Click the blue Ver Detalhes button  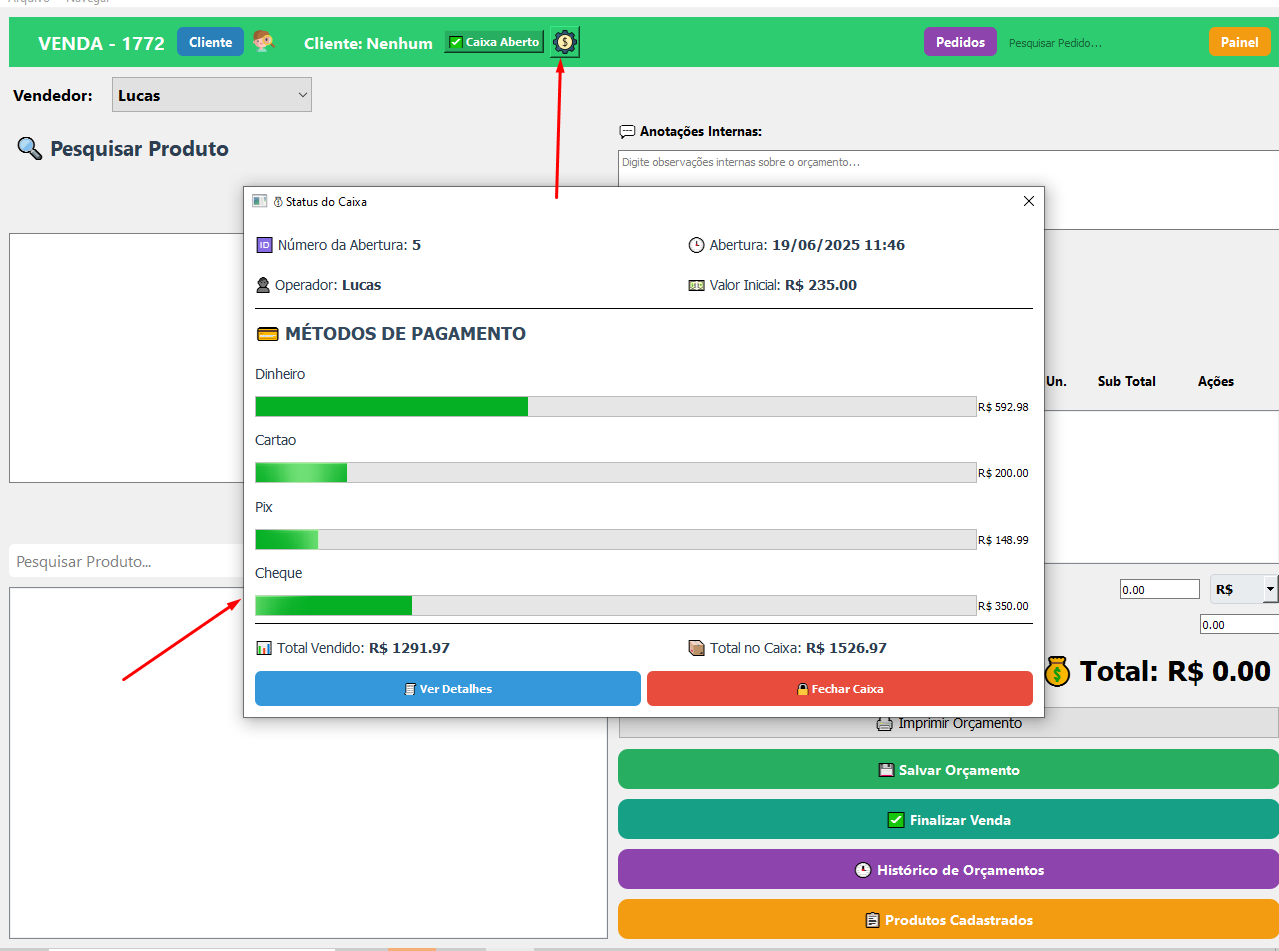coord(447,689)
